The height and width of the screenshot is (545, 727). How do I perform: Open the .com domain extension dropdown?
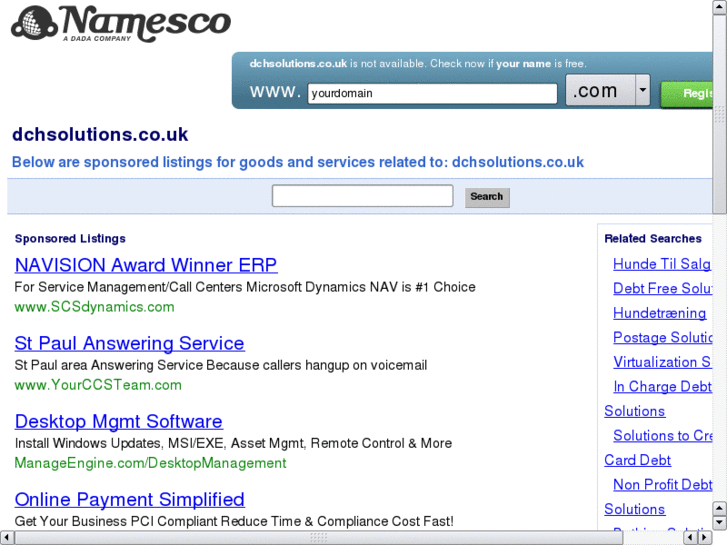pos(608,90)
